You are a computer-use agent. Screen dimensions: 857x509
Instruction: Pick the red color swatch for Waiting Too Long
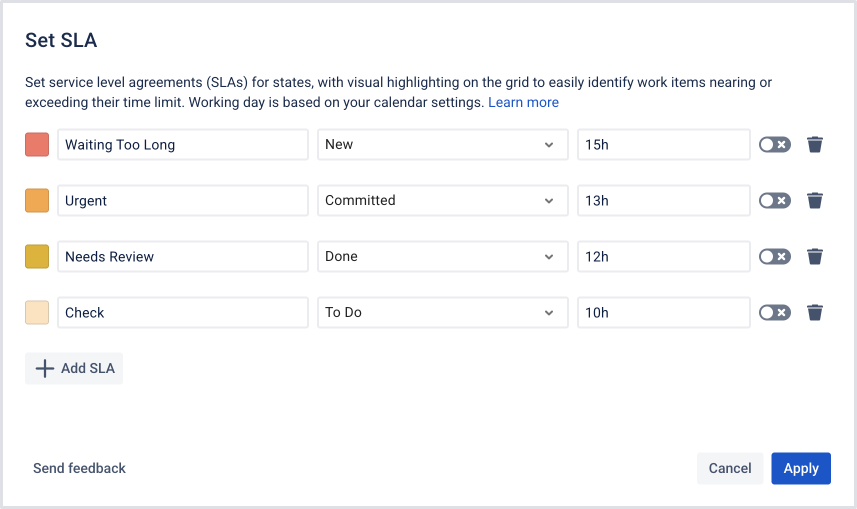coord(37,145)
